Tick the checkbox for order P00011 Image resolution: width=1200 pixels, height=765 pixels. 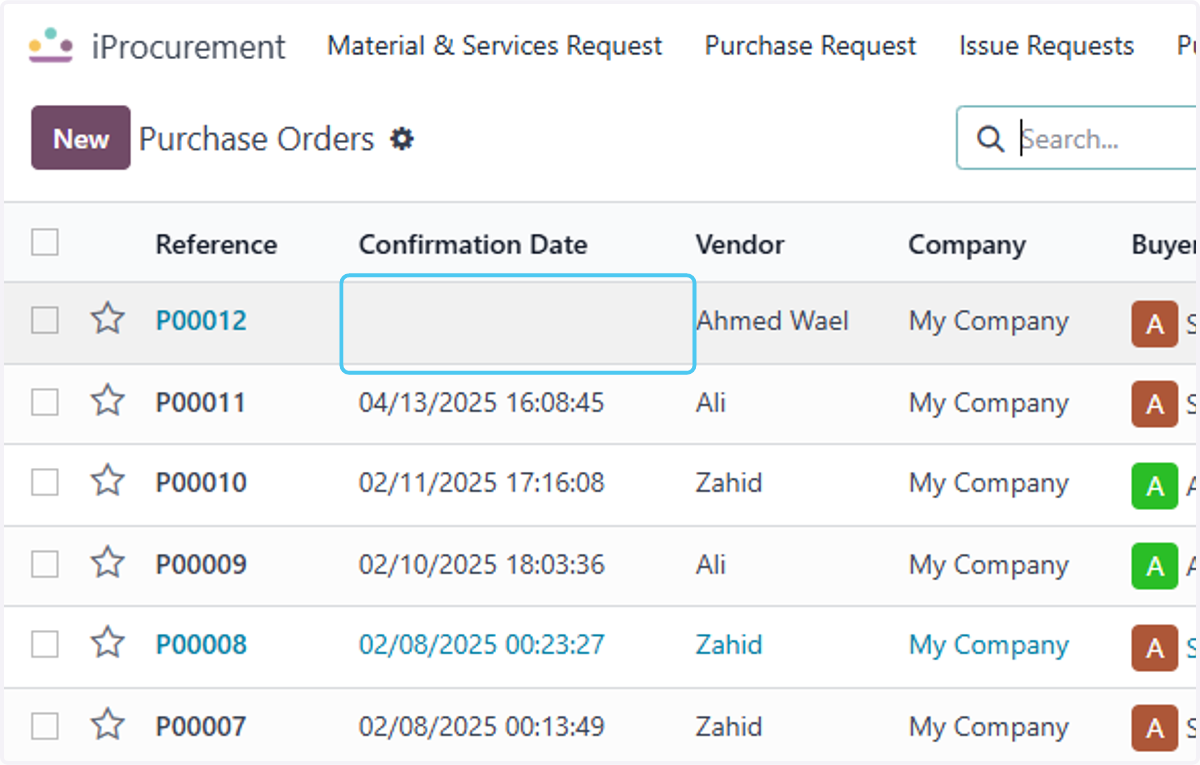coord(45,402)
